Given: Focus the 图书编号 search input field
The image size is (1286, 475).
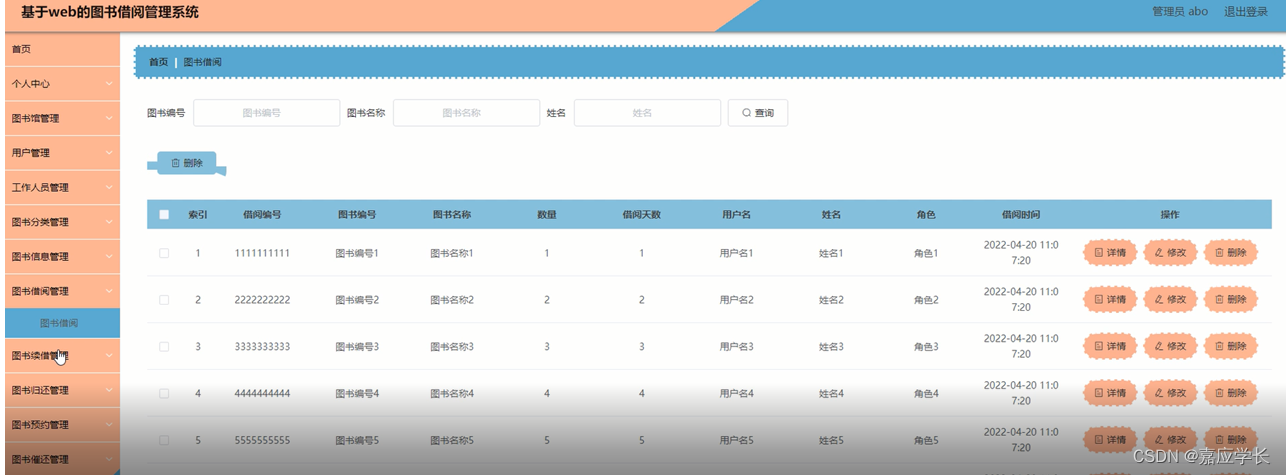Looking at the screenshot, I should [266, 113].
